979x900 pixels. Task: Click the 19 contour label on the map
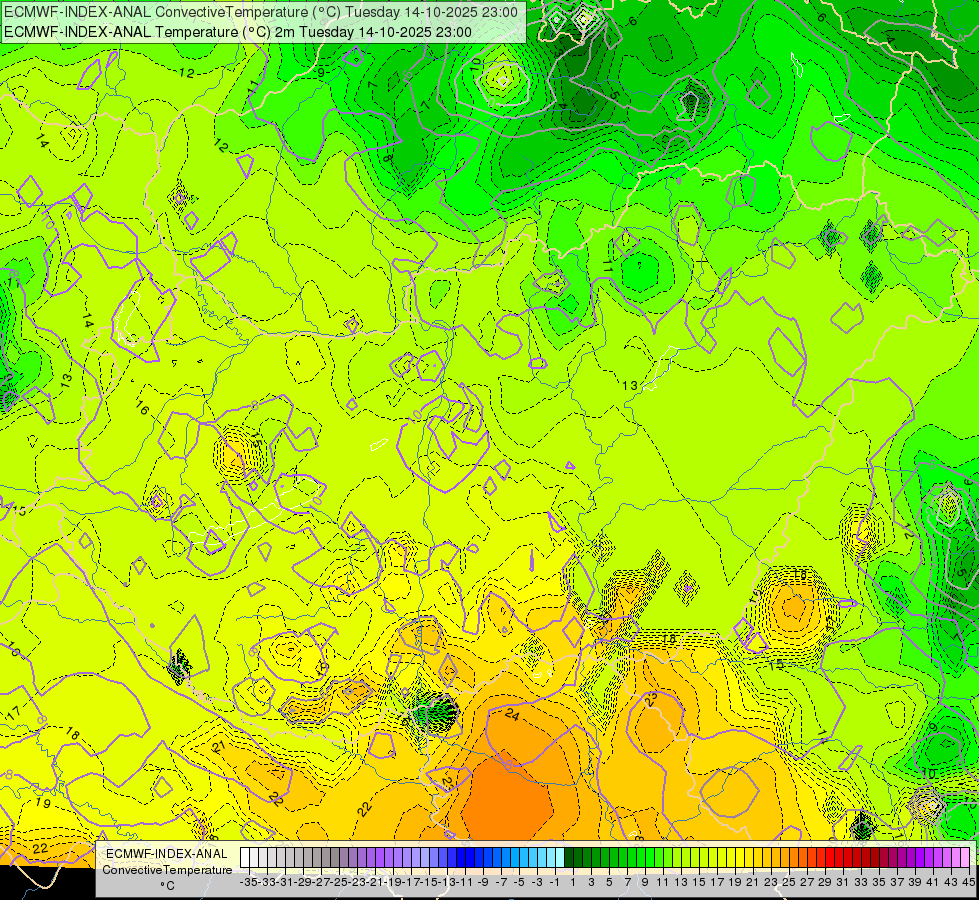43,802
